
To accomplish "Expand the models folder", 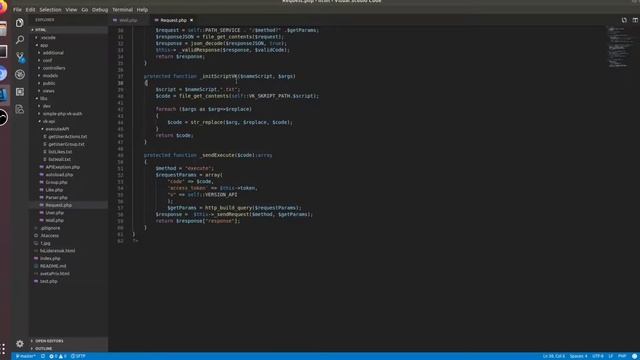I will point(50,76).
